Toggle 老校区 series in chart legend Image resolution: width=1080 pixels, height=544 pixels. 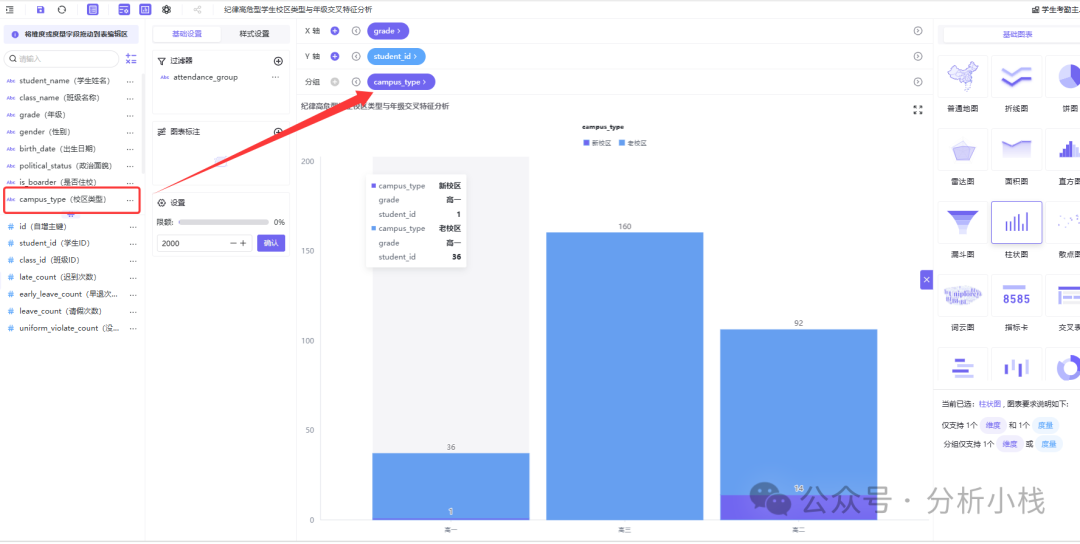click(x=633, y=143)
